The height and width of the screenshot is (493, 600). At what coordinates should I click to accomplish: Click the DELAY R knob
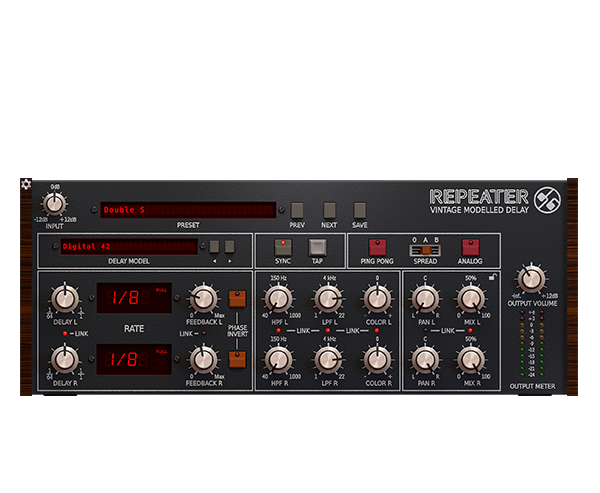pyautogui.click(x=65, y=360)
